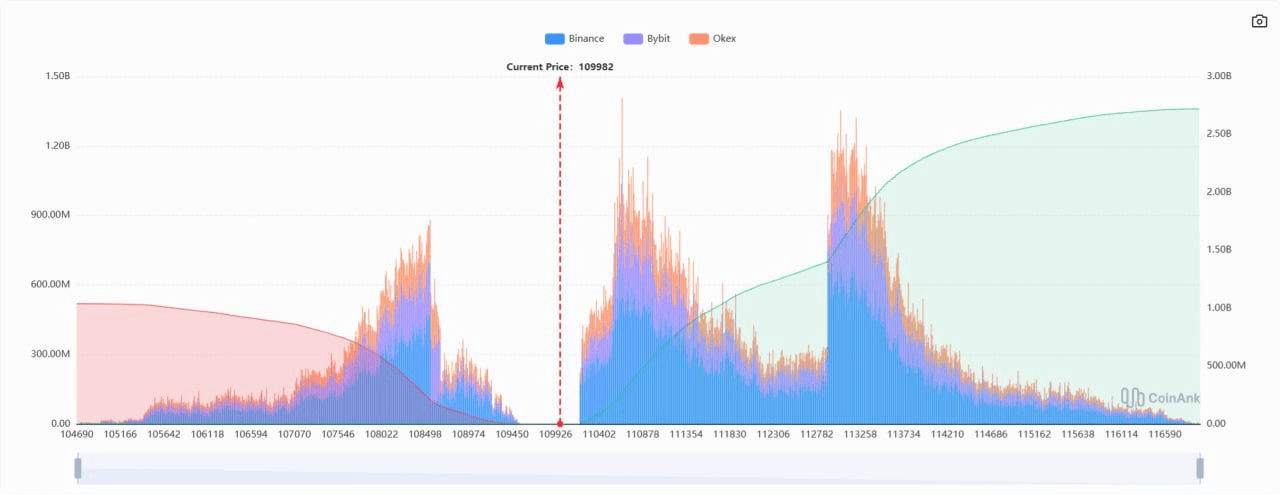Image resolution: width=1280 pixels, height=494 pixels.
Task: Click x-axis label 104690
Action: pos(77,435)
